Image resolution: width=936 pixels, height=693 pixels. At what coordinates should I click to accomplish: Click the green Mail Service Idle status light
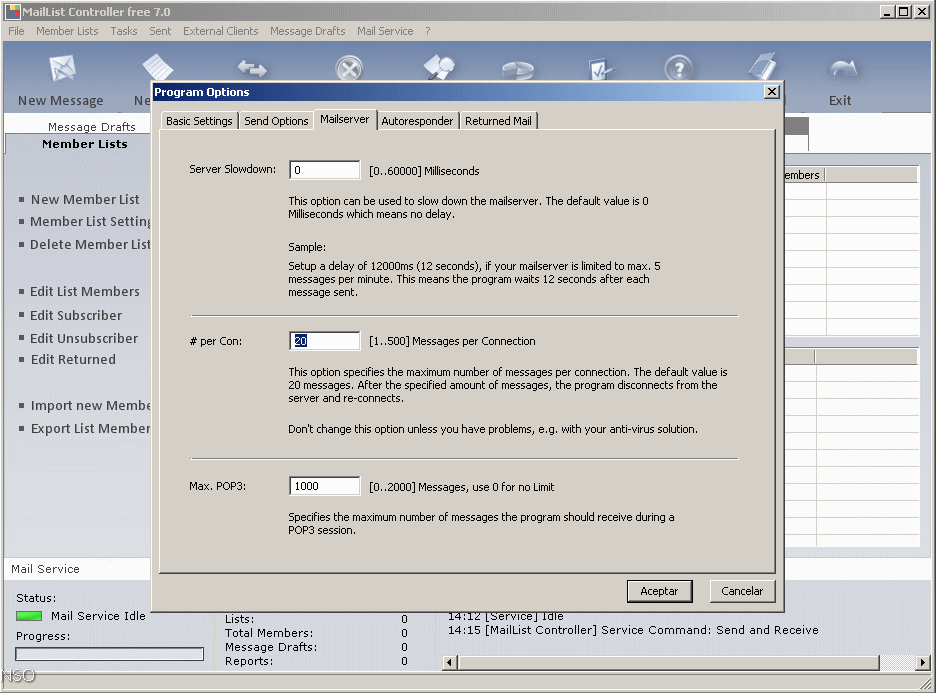[28, 616]
